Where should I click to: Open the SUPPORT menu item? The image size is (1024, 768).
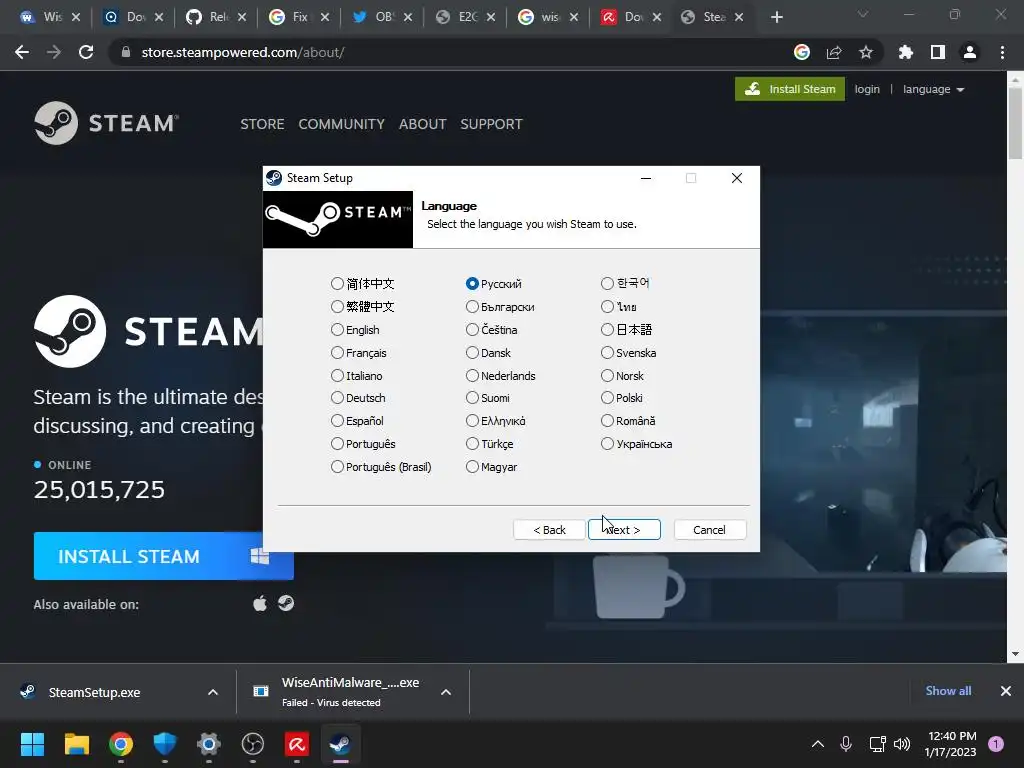pyautogui.click(x=491, y=124)
